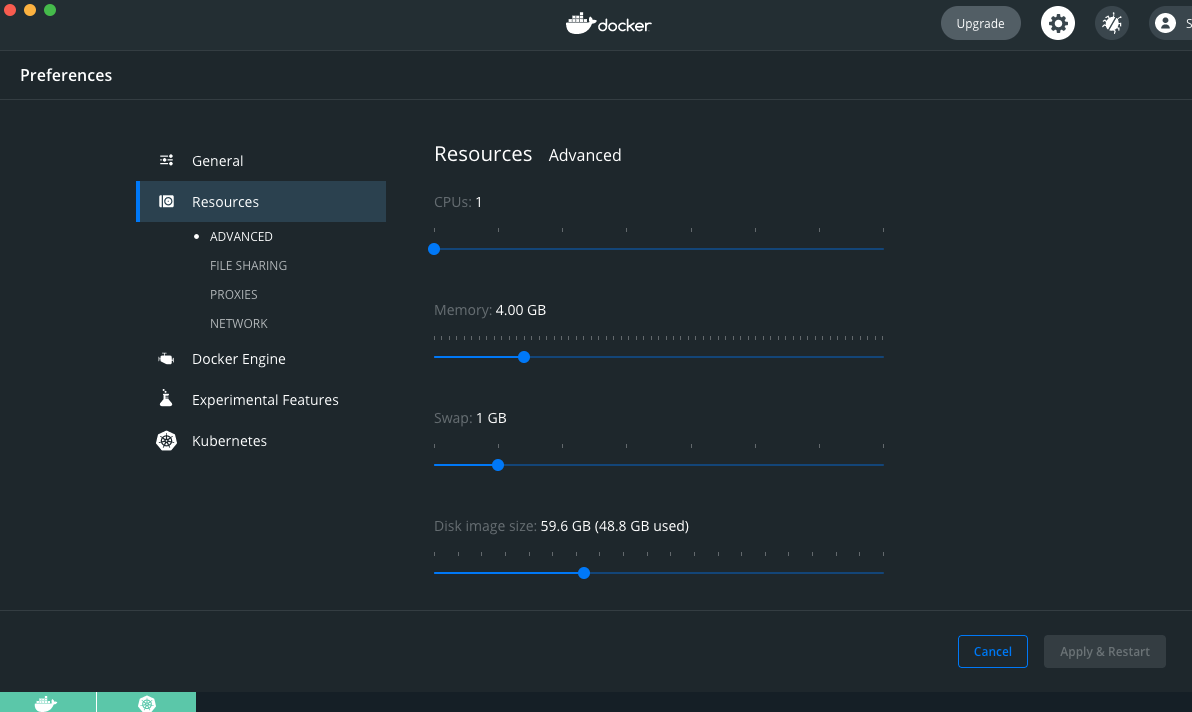Click the 'Advanced' heading next to Resources
Screen dimensions: 1192x712
(585, 155)
